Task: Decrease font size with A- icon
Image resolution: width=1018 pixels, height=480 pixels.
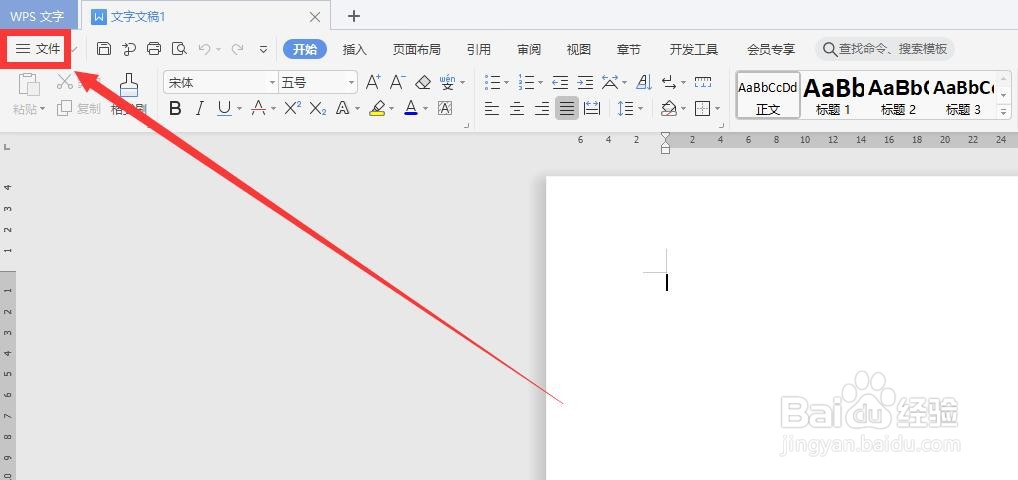Action: (397, 82)
